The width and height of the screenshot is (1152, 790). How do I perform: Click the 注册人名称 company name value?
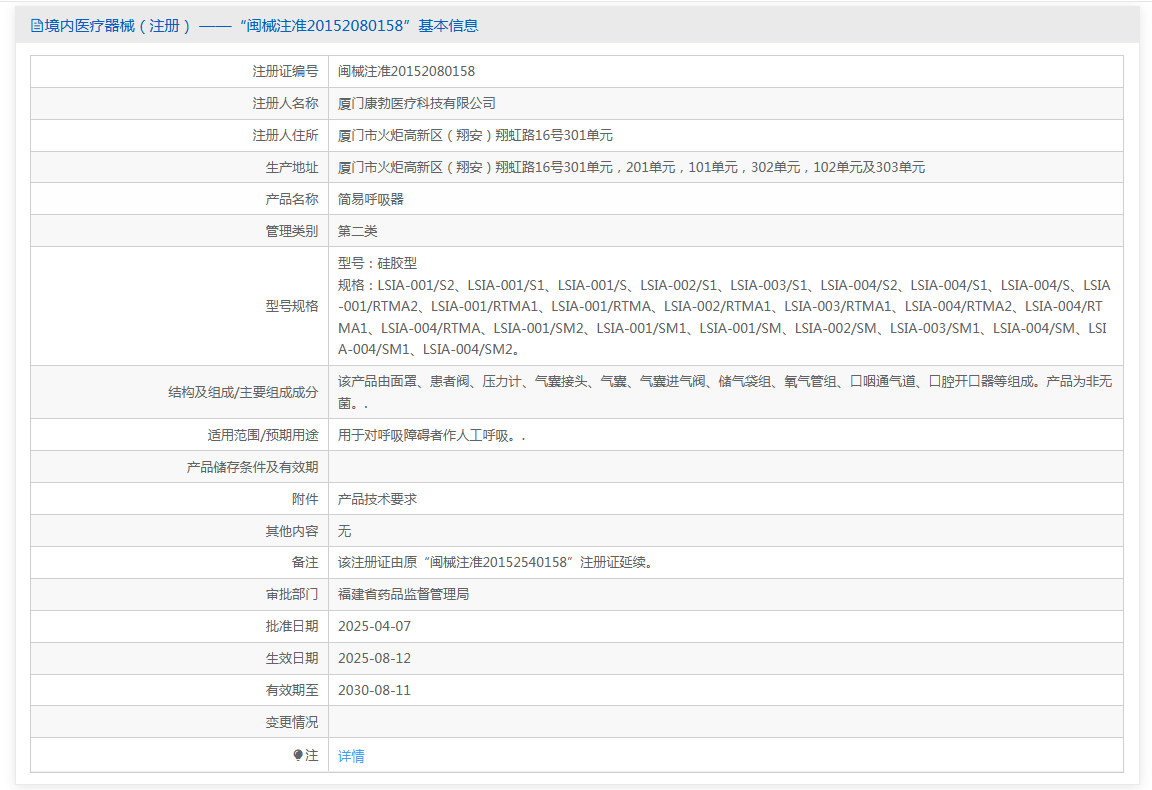(x=417, y=104)
